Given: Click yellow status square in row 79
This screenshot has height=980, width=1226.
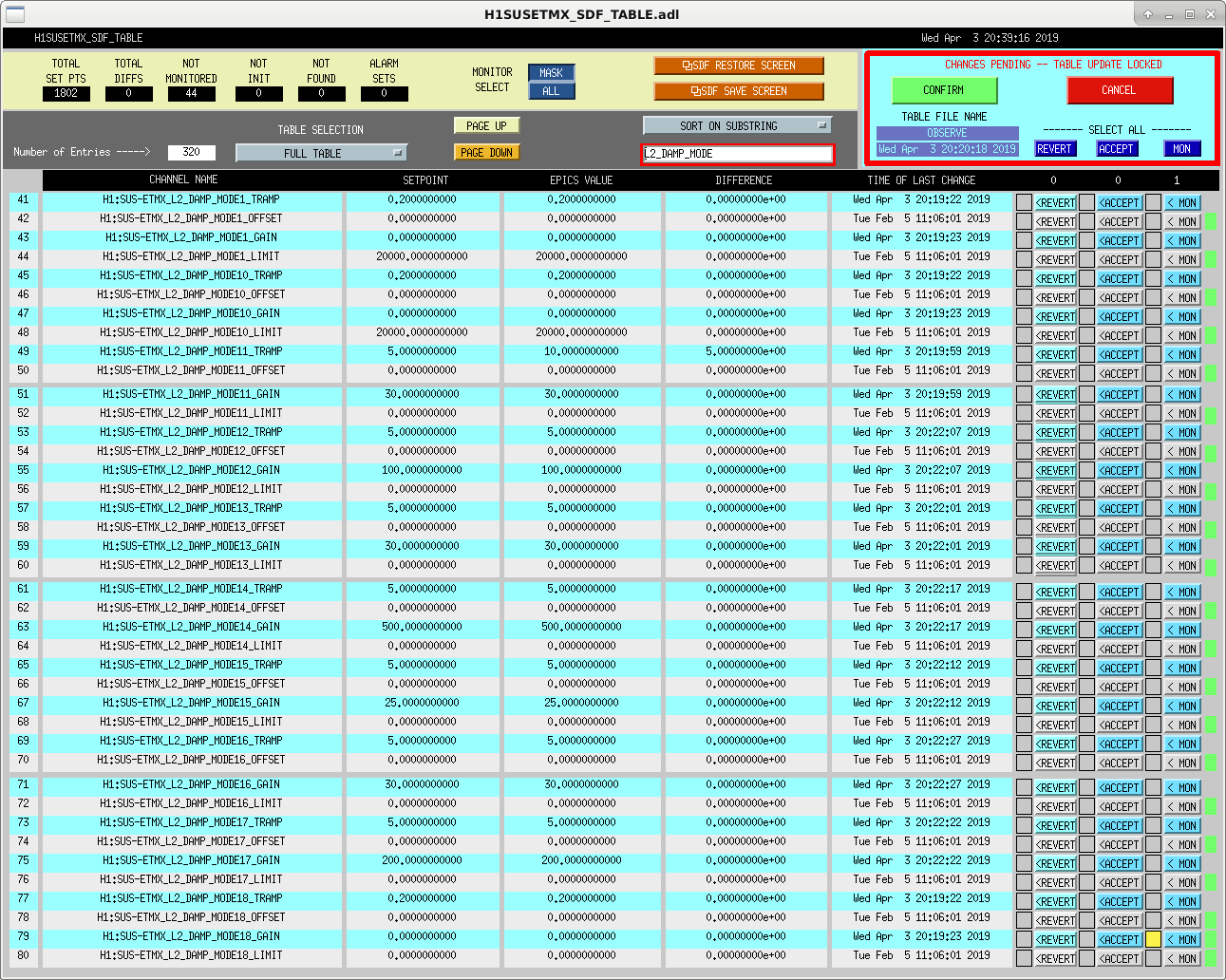Looking at the screenshot, I should [x=1153, y=939].
